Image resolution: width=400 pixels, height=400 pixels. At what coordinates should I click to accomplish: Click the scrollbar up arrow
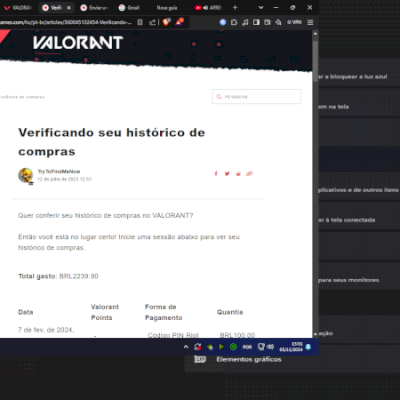(315, 34)
